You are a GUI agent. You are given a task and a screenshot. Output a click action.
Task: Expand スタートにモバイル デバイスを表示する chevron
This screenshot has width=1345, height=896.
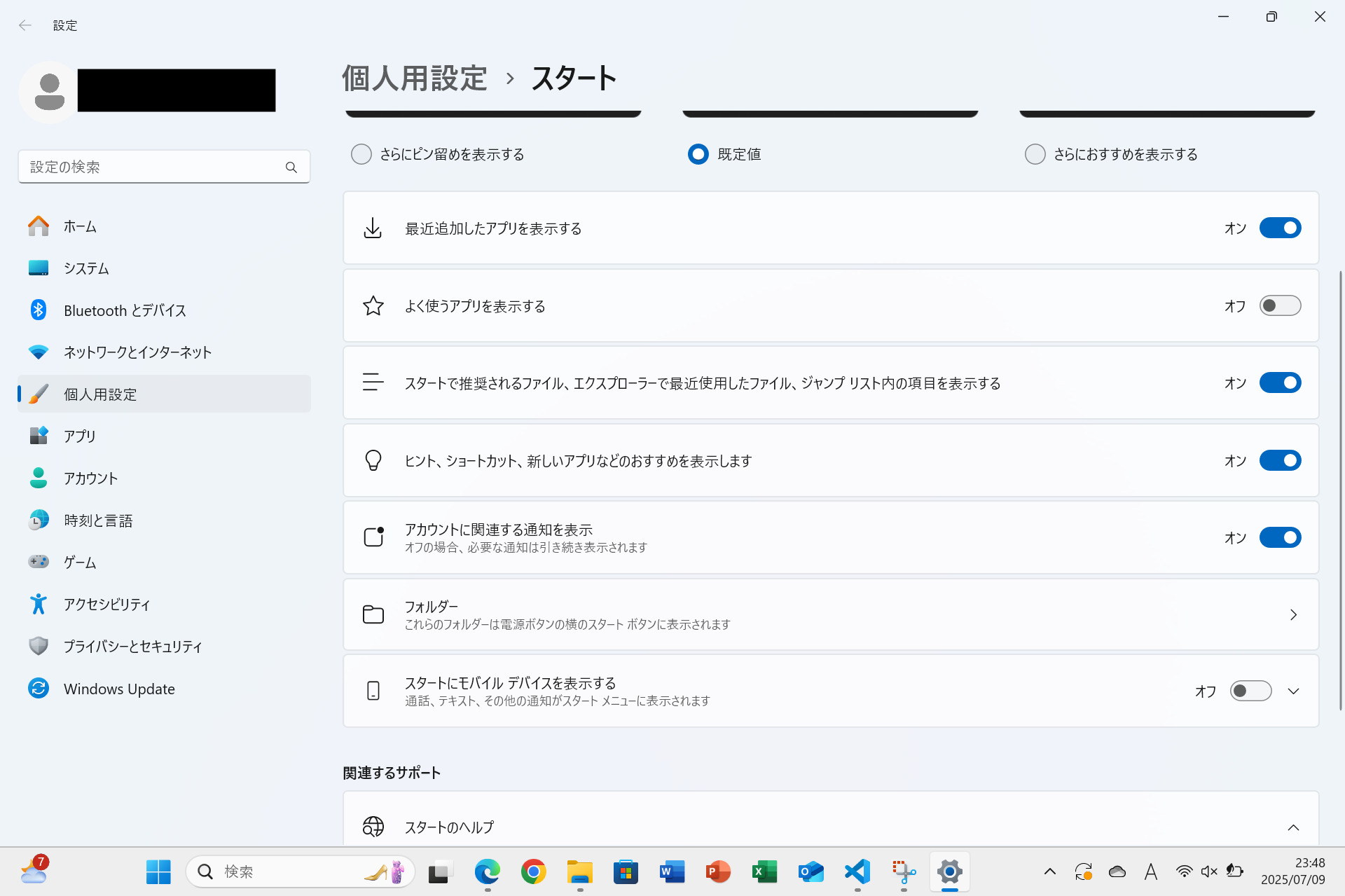coord(1293,691)
